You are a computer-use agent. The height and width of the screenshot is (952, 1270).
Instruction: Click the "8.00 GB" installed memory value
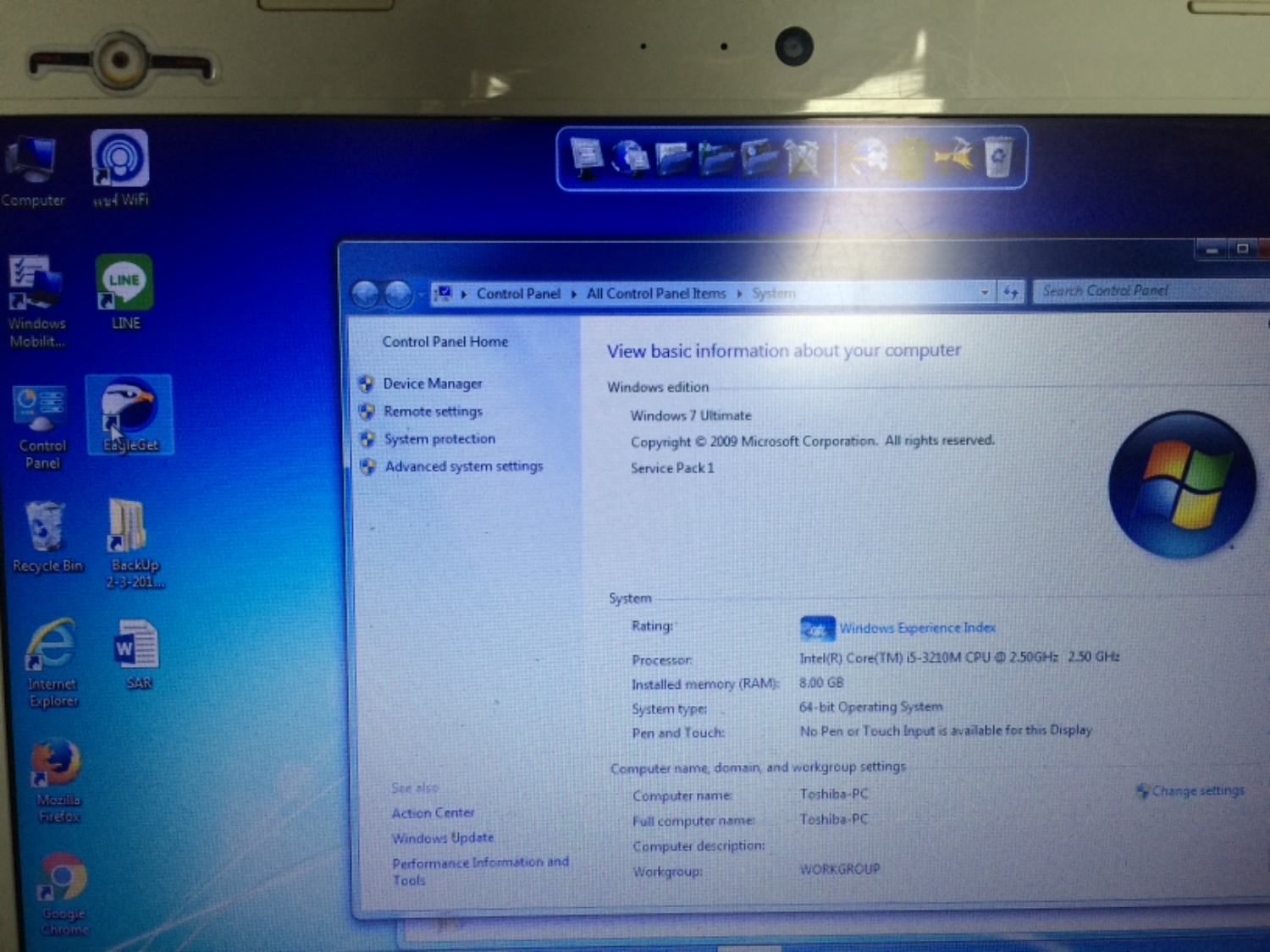click(821, 683)
